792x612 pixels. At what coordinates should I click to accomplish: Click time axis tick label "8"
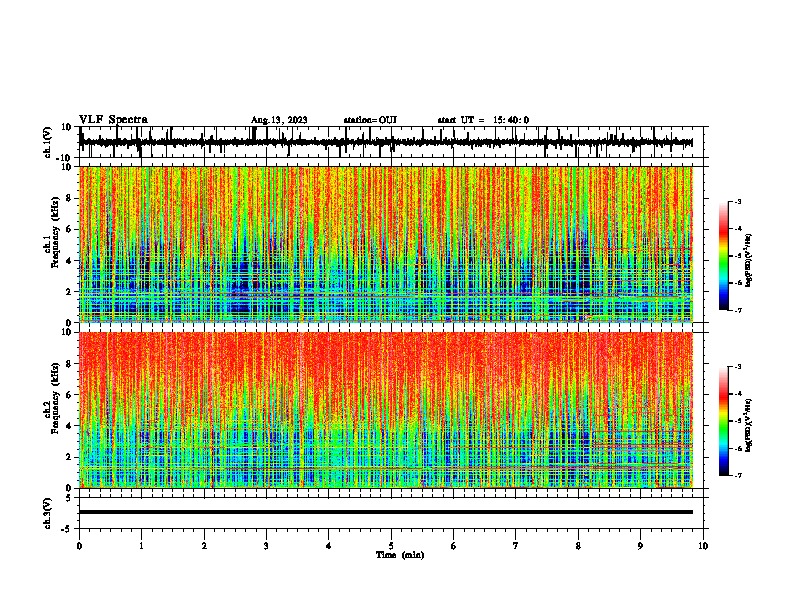pos(578,546)
